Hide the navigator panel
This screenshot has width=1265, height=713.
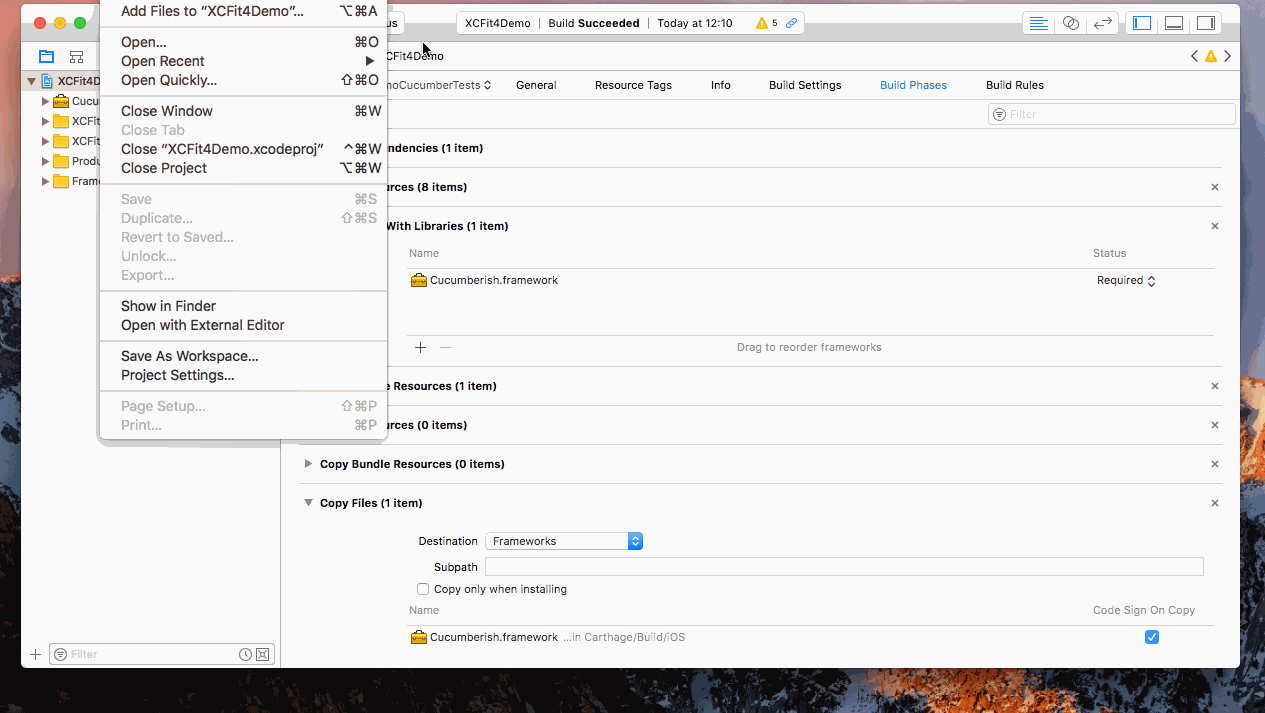1142,23
